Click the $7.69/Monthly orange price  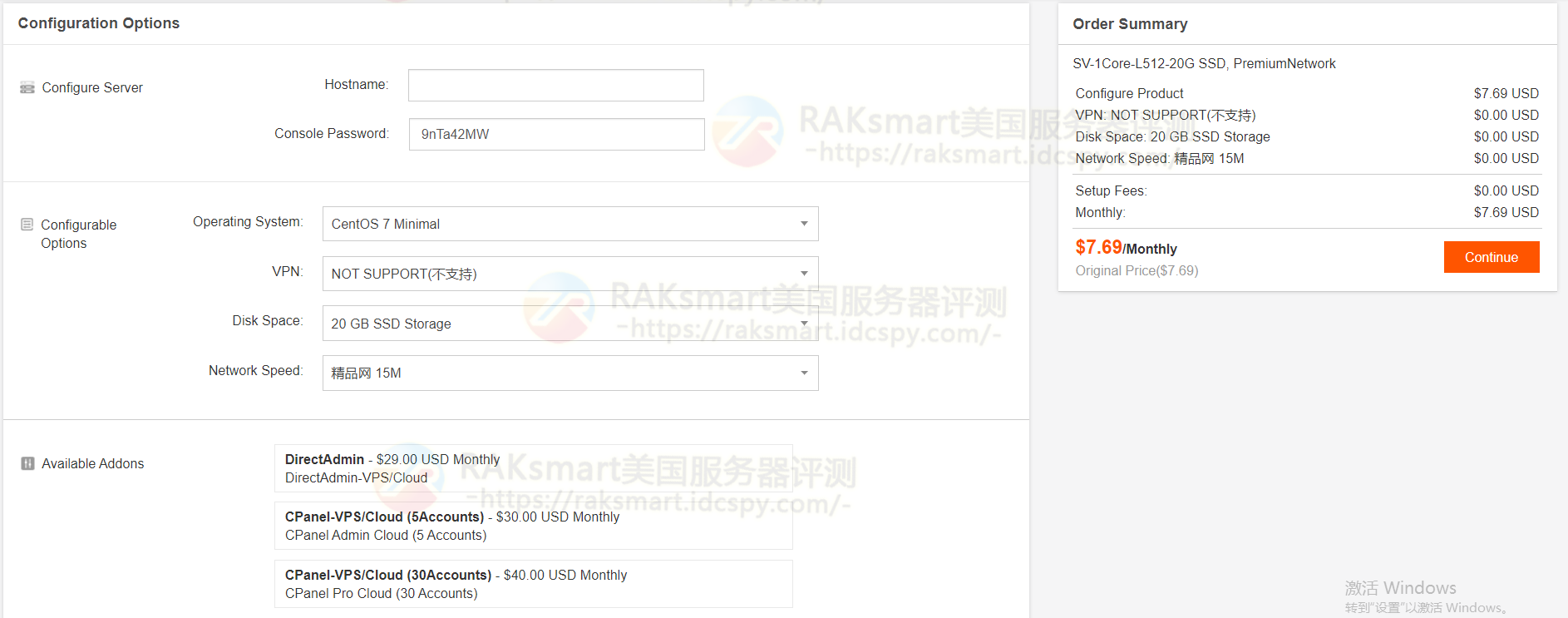click(1126, 247)
